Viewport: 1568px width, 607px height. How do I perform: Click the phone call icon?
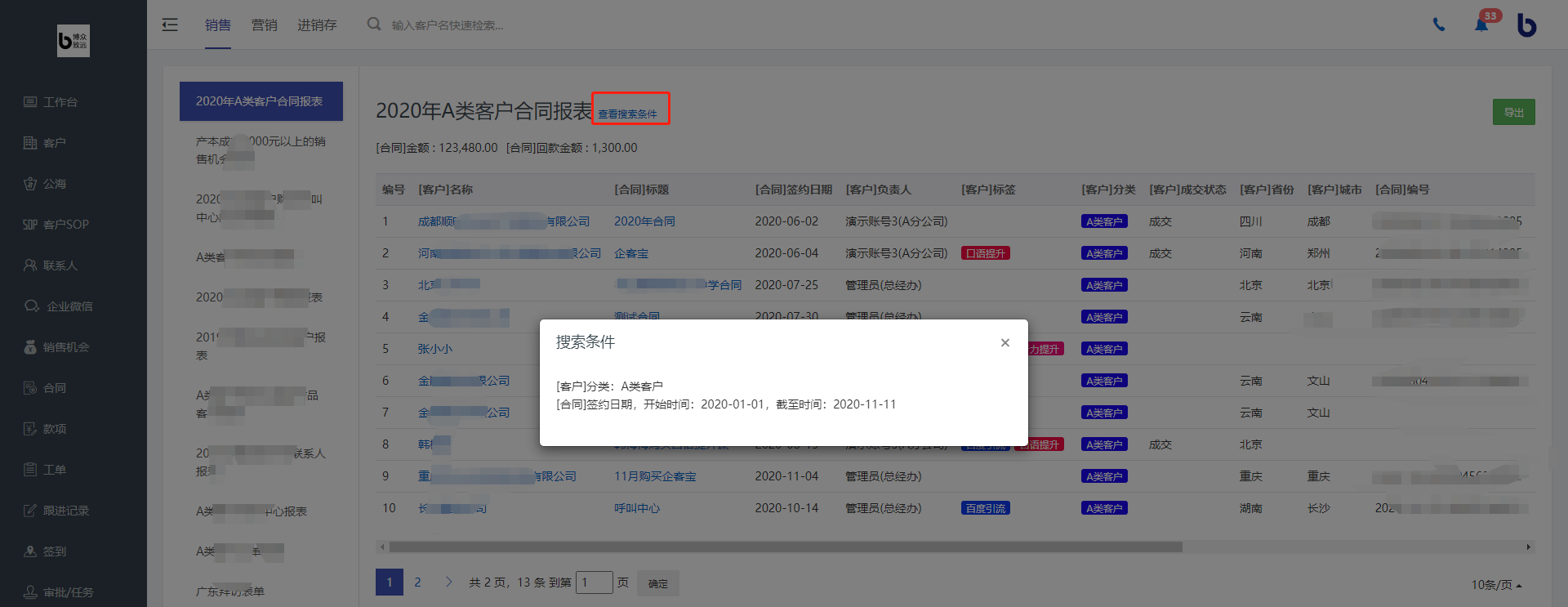[1439, 25]
